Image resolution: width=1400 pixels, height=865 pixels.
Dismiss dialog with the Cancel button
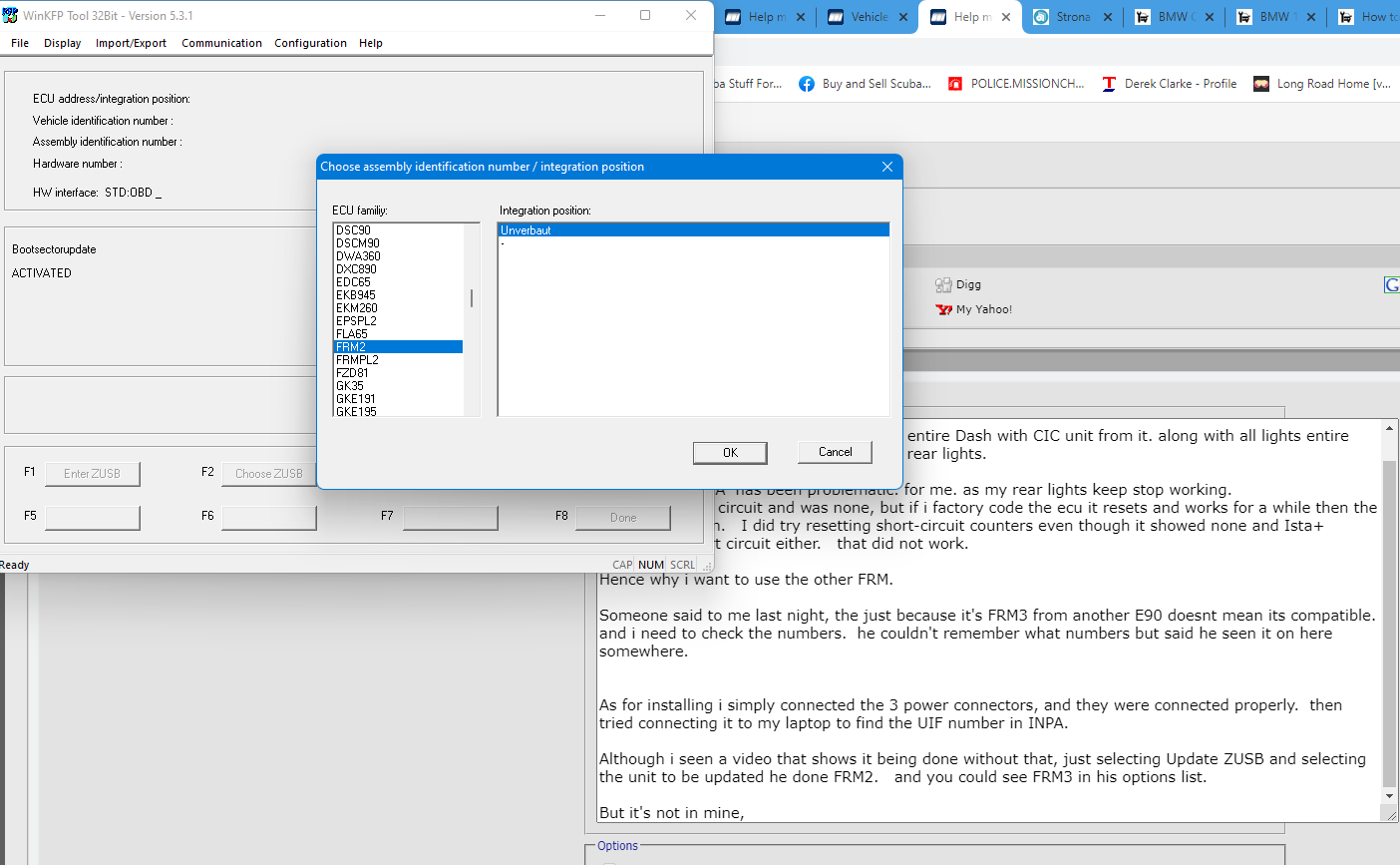click(835, 452)
